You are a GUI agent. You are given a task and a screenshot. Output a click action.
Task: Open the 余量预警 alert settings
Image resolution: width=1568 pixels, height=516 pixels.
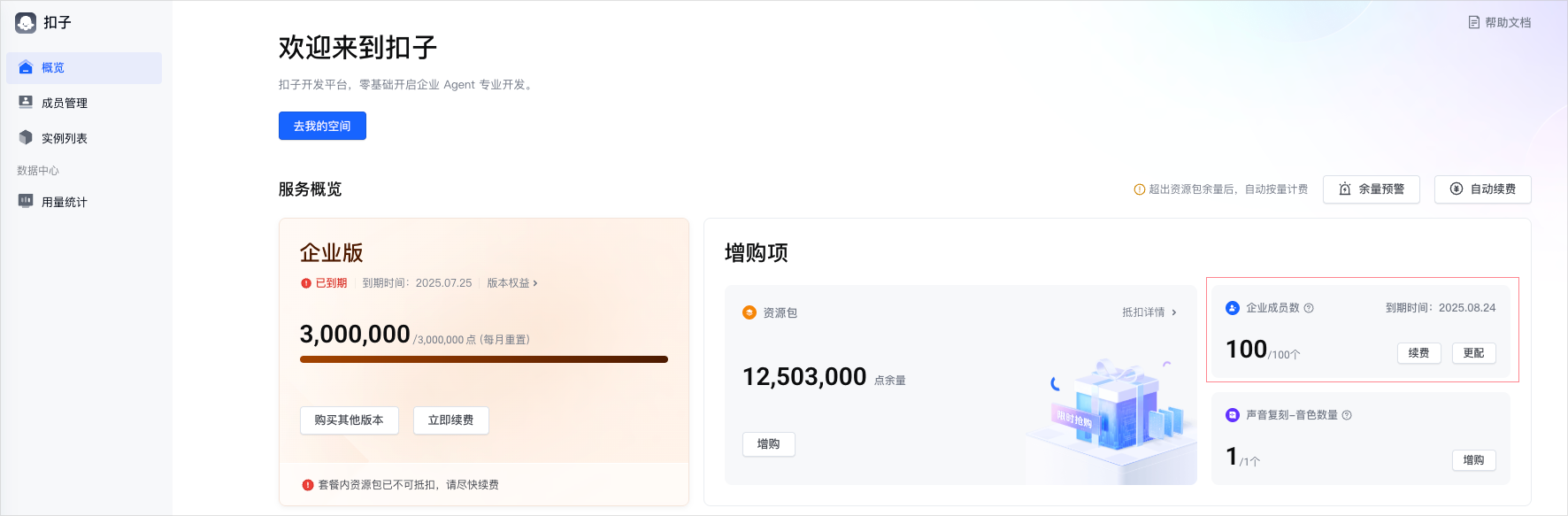coord(1371,189)
